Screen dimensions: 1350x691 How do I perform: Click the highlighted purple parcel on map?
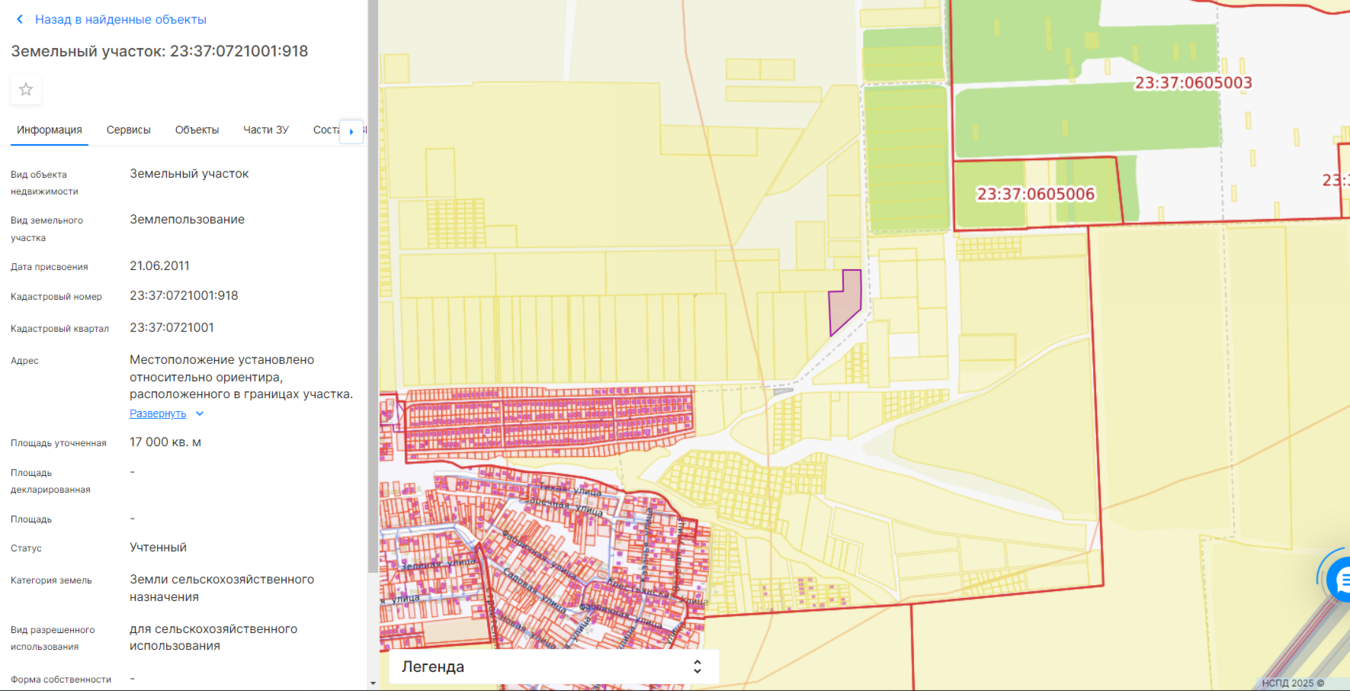(843, 304)
